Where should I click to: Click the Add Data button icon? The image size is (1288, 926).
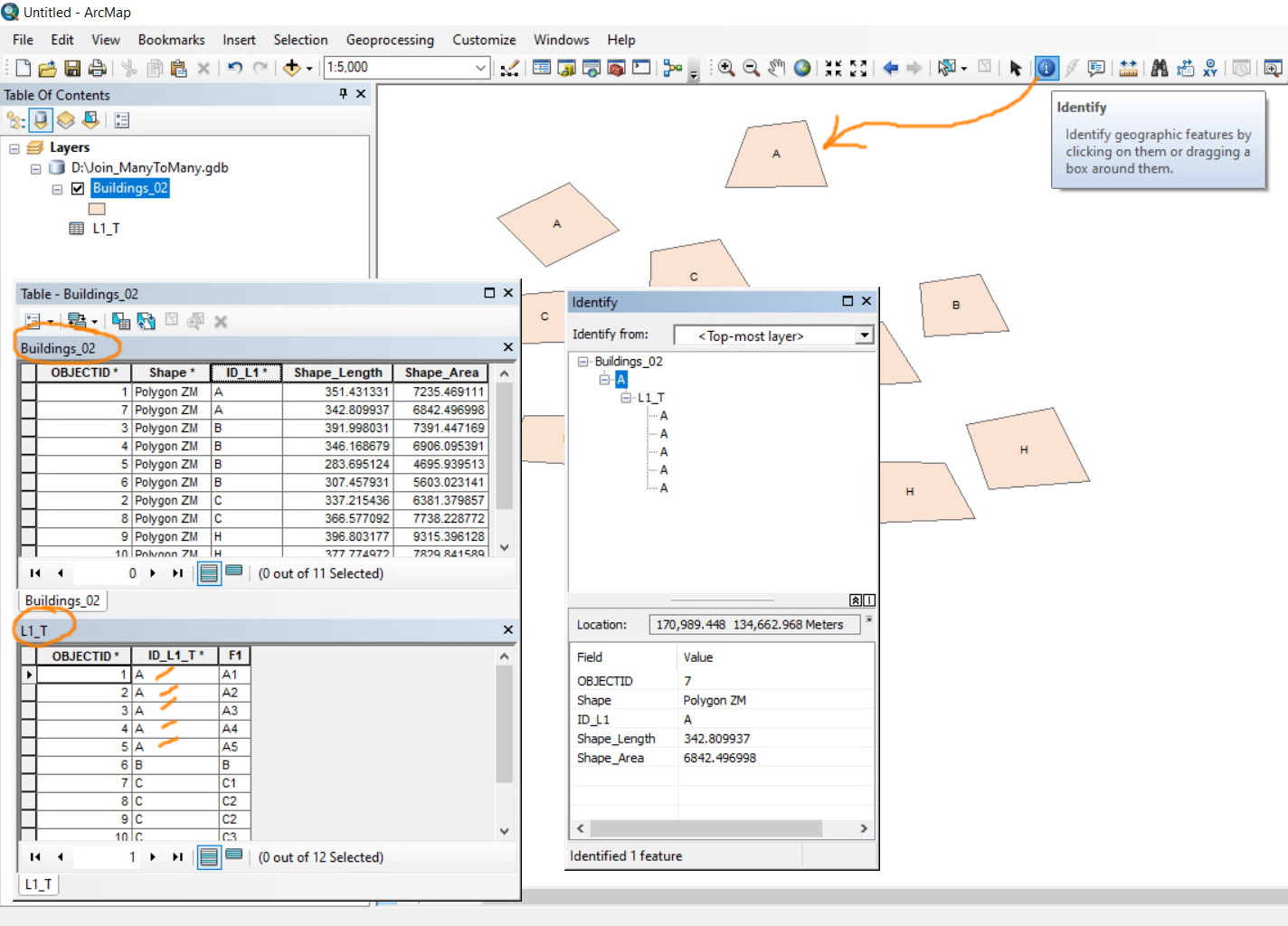click(291, 68)
